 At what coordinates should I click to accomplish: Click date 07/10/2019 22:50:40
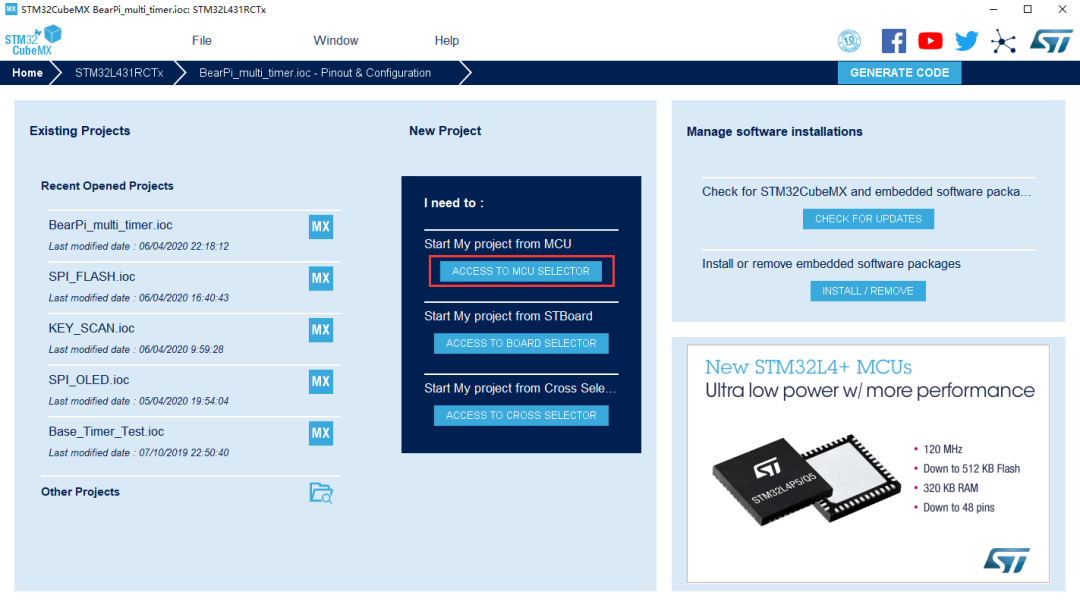pos(184,453)
